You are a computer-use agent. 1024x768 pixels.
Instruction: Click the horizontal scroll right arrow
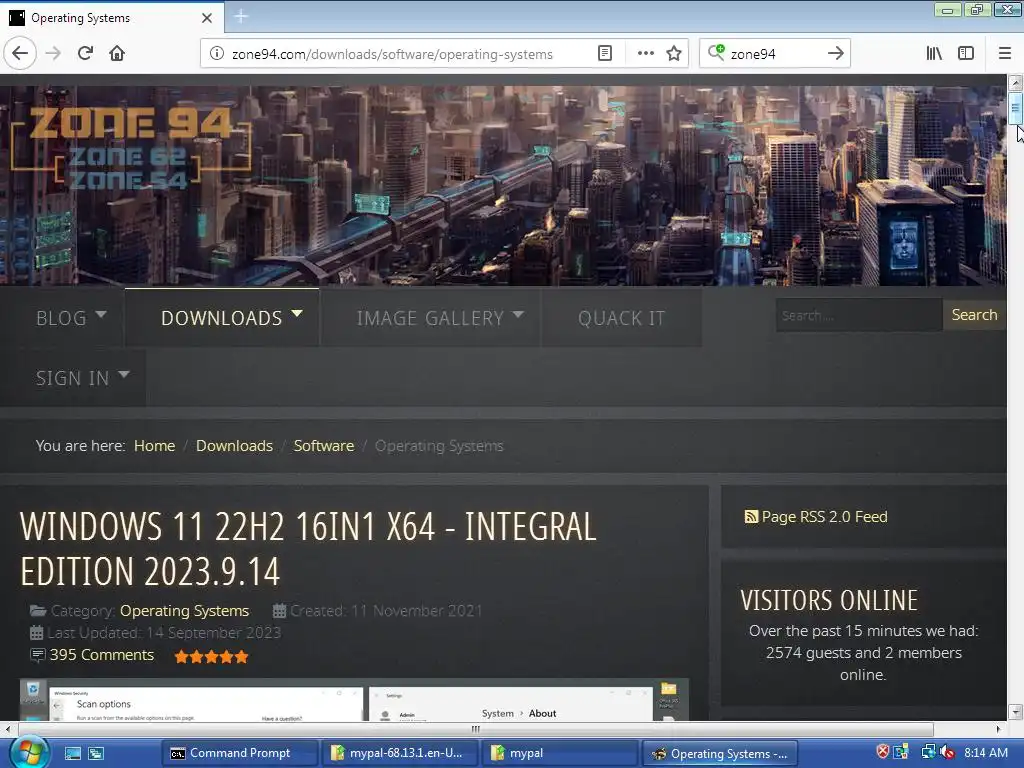pos(998,729)
